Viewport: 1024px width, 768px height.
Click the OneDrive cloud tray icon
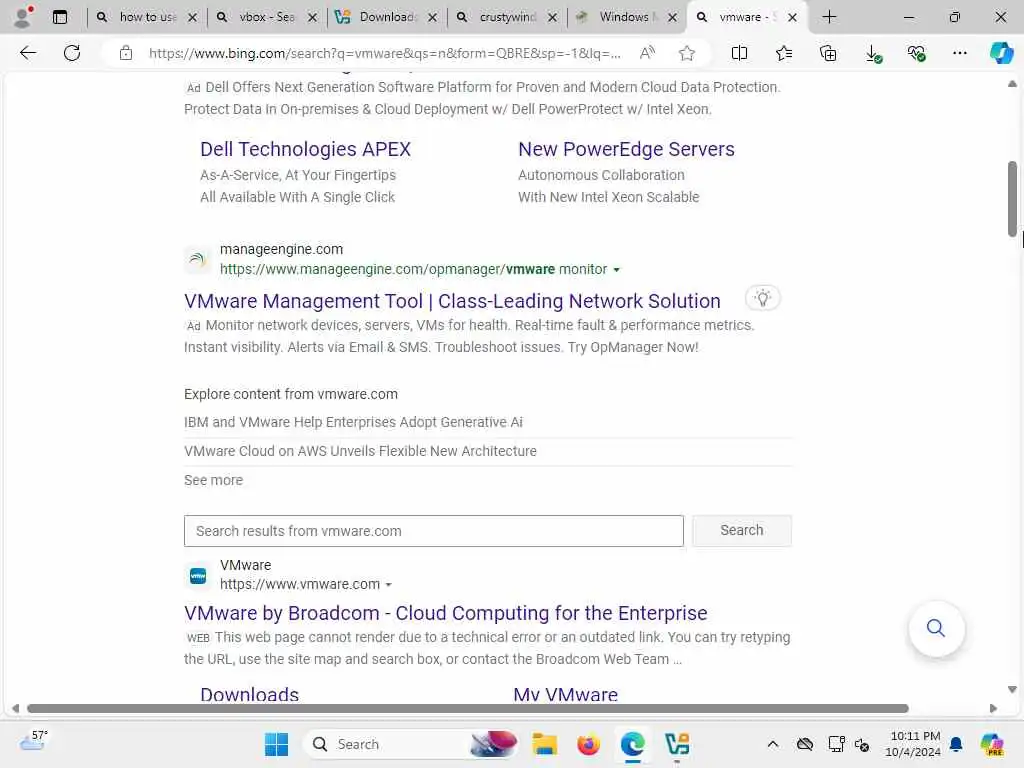pyautogui.click(x=805, y=744)
